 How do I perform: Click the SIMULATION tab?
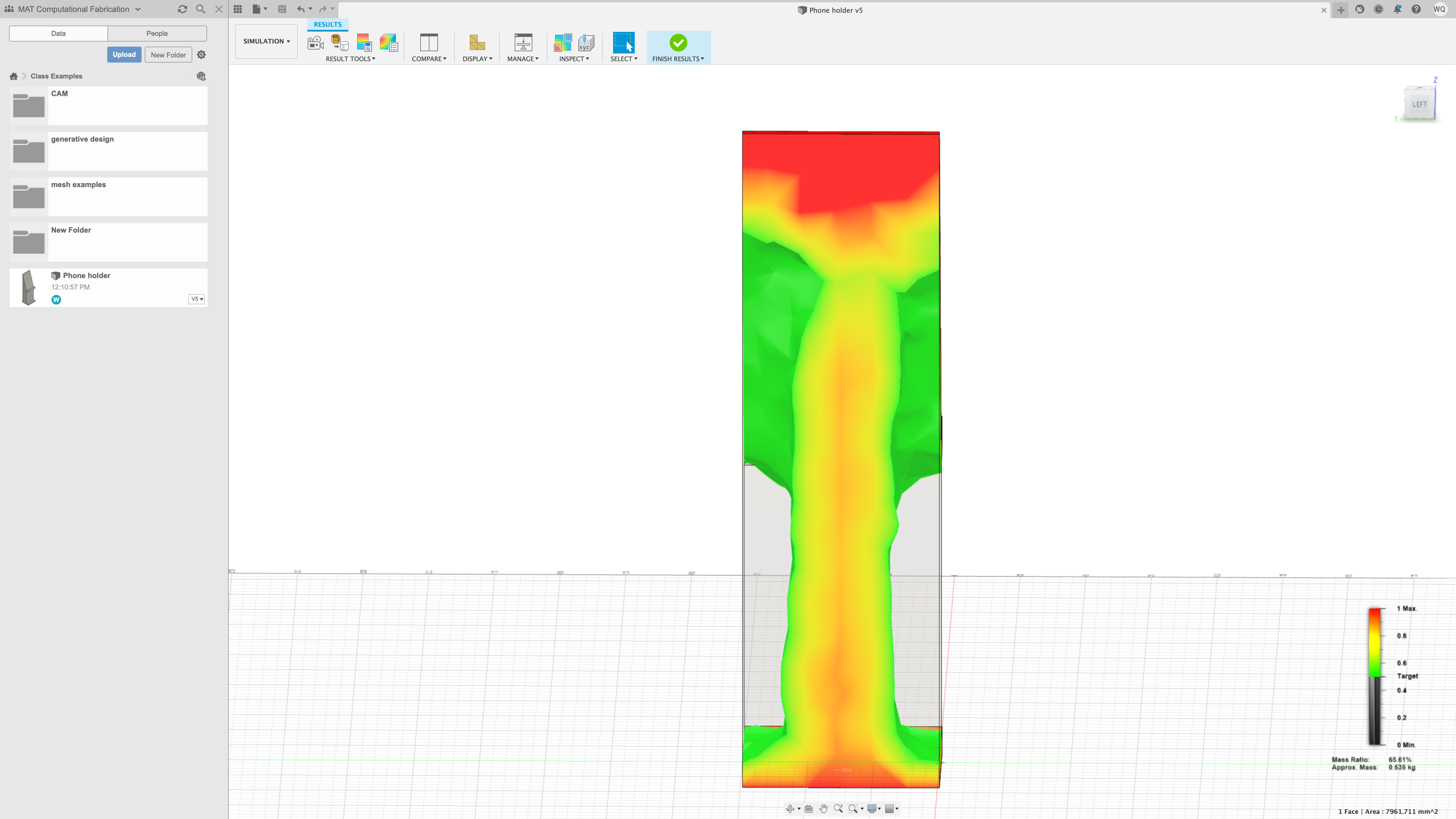(x=265, y=41)
